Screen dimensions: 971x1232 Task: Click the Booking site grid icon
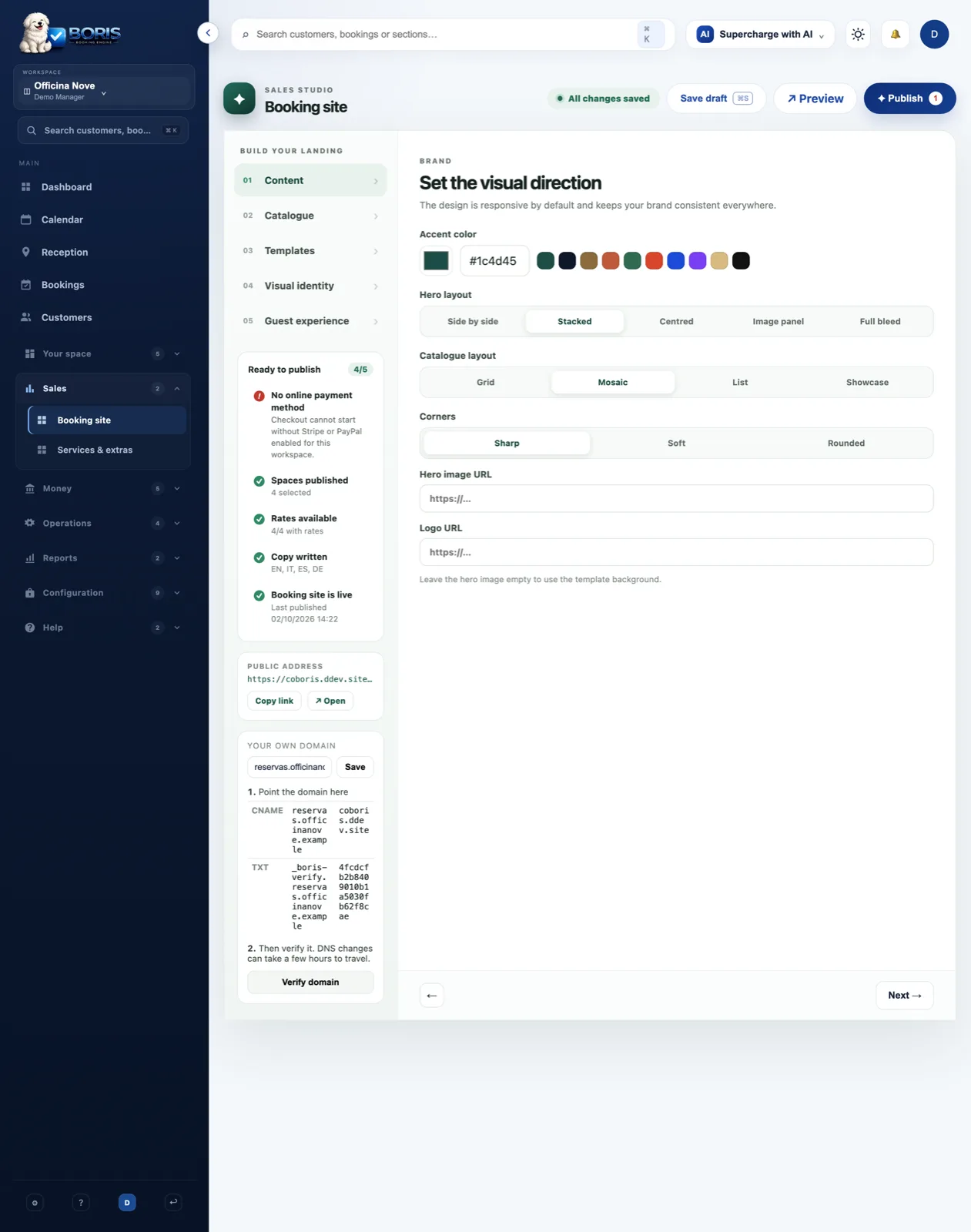[x=42, y=420]
